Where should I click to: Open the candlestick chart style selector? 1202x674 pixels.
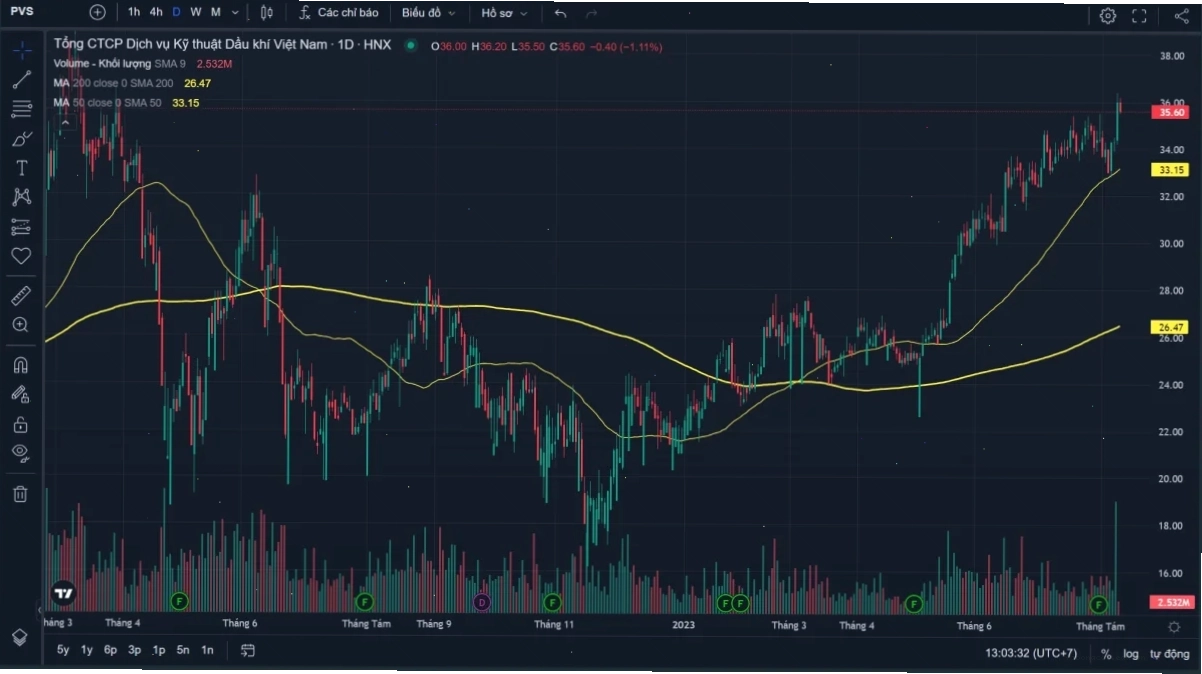coord(267,13)
